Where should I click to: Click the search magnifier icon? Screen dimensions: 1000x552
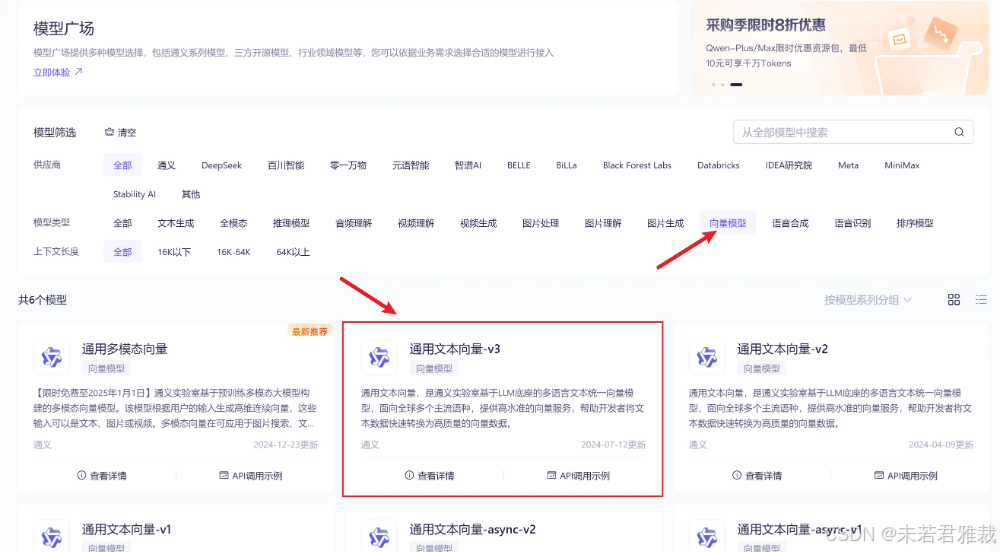click(959, 132)
